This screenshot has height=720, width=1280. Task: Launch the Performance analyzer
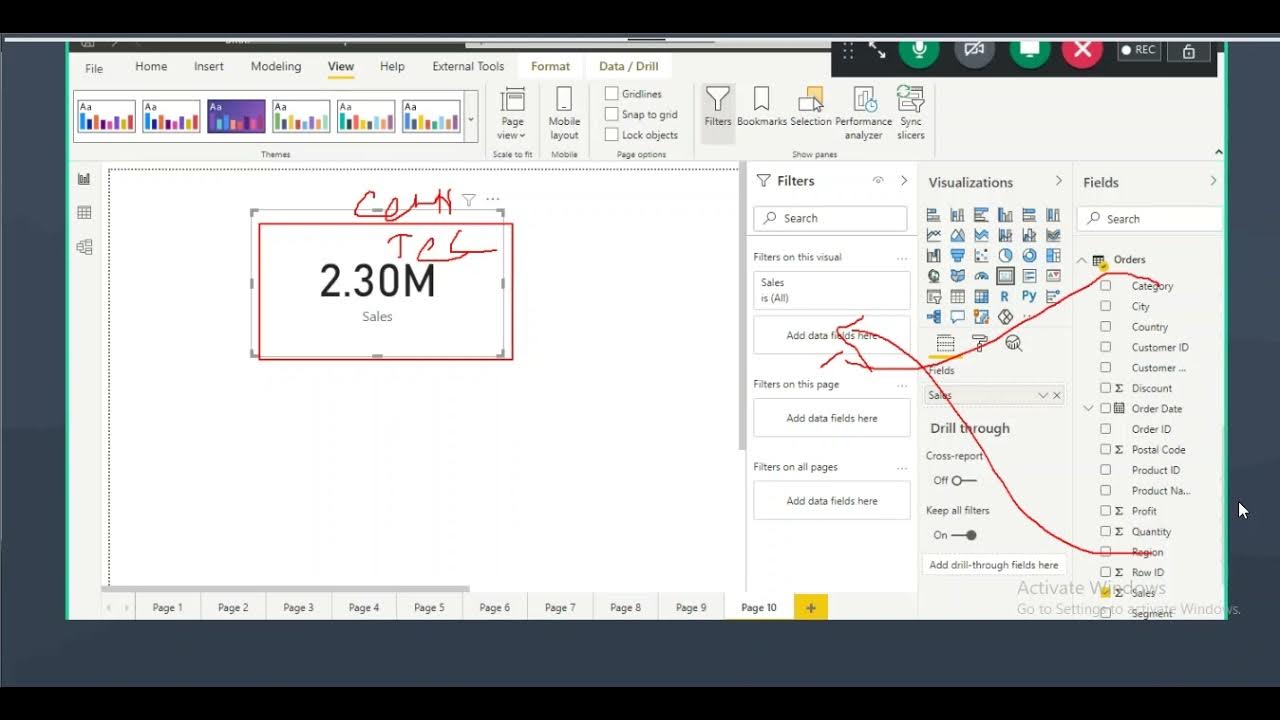[x=864, y=113]
